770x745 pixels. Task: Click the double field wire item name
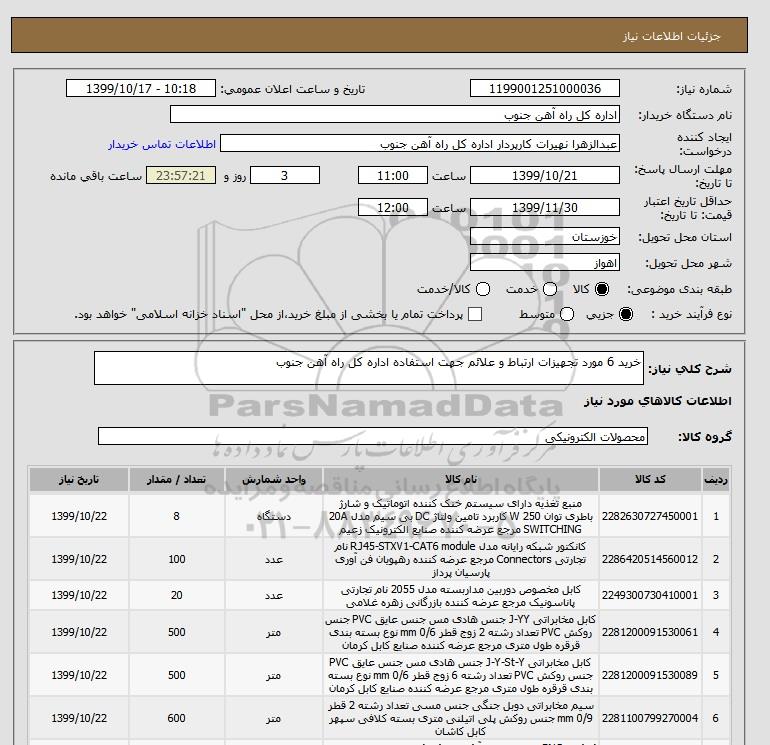click(461, 718)
